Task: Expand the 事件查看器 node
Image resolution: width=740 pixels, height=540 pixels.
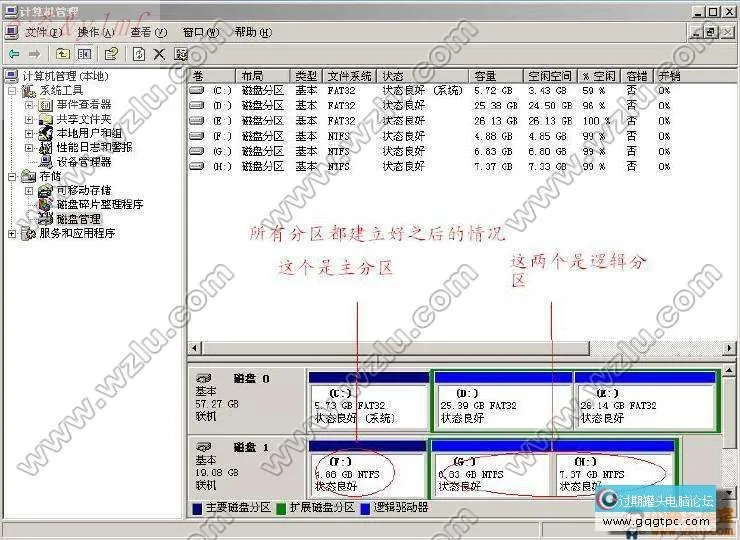Action: 29,105
